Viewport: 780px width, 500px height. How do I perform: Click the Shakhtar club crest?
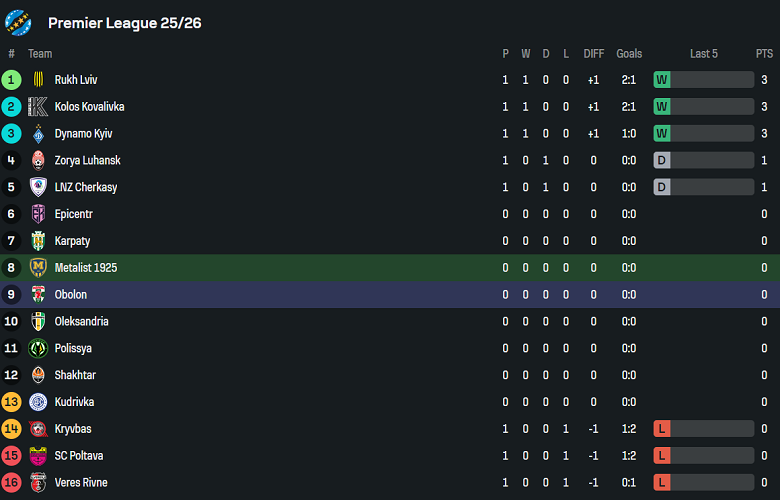click(38, 375)
